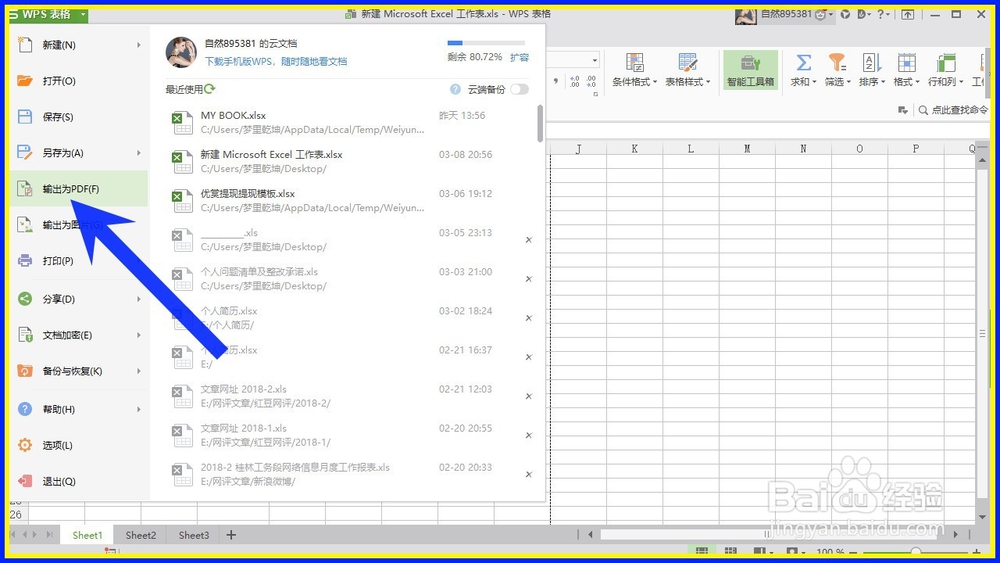Click the 输出为PDF(F) icon

25,189
